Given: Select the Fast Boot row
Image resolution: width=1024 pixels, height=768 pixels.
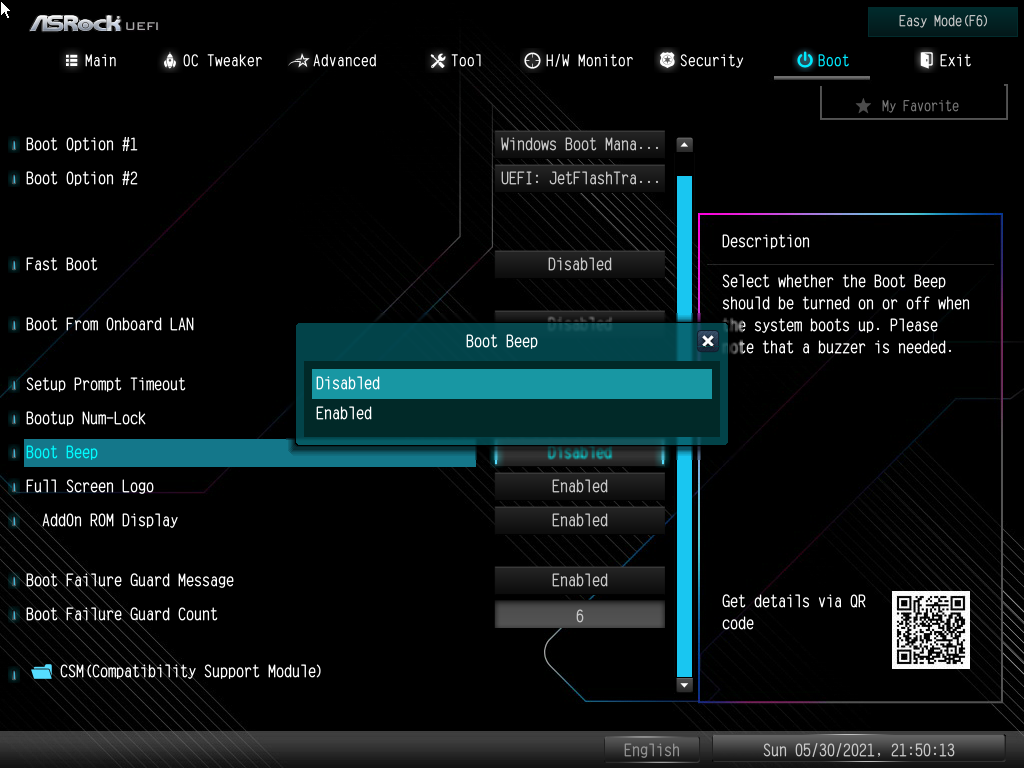Looking at the screenshot, I should (x=61, y=264).
